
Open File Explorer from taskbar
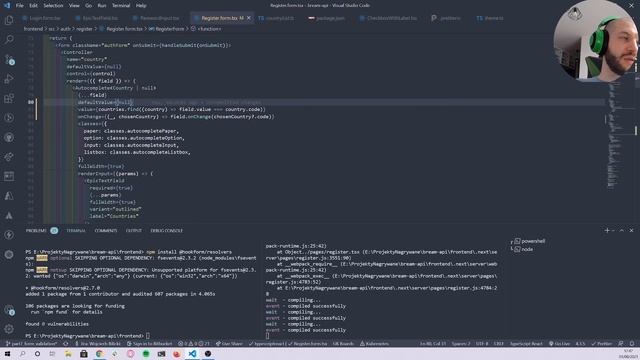click(x=68, y=353)
